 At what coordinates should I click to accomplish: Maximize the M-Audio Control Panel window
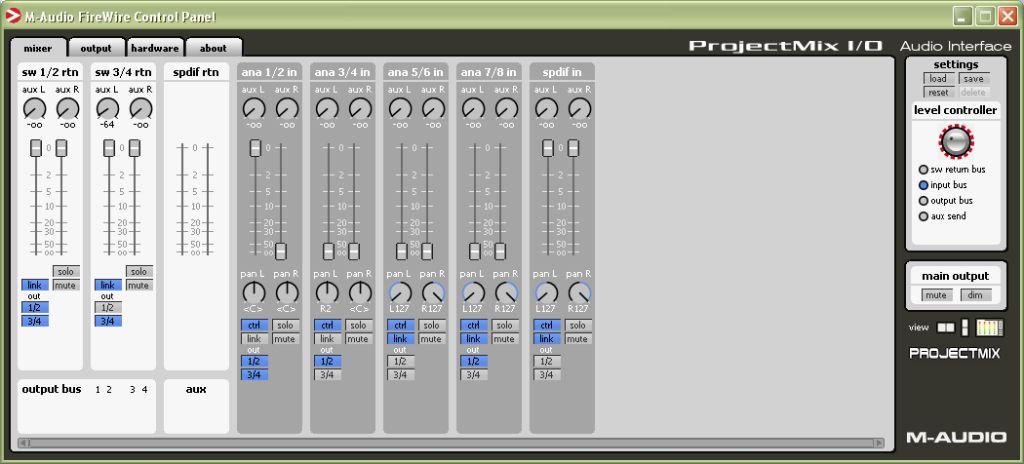point(985,16)
